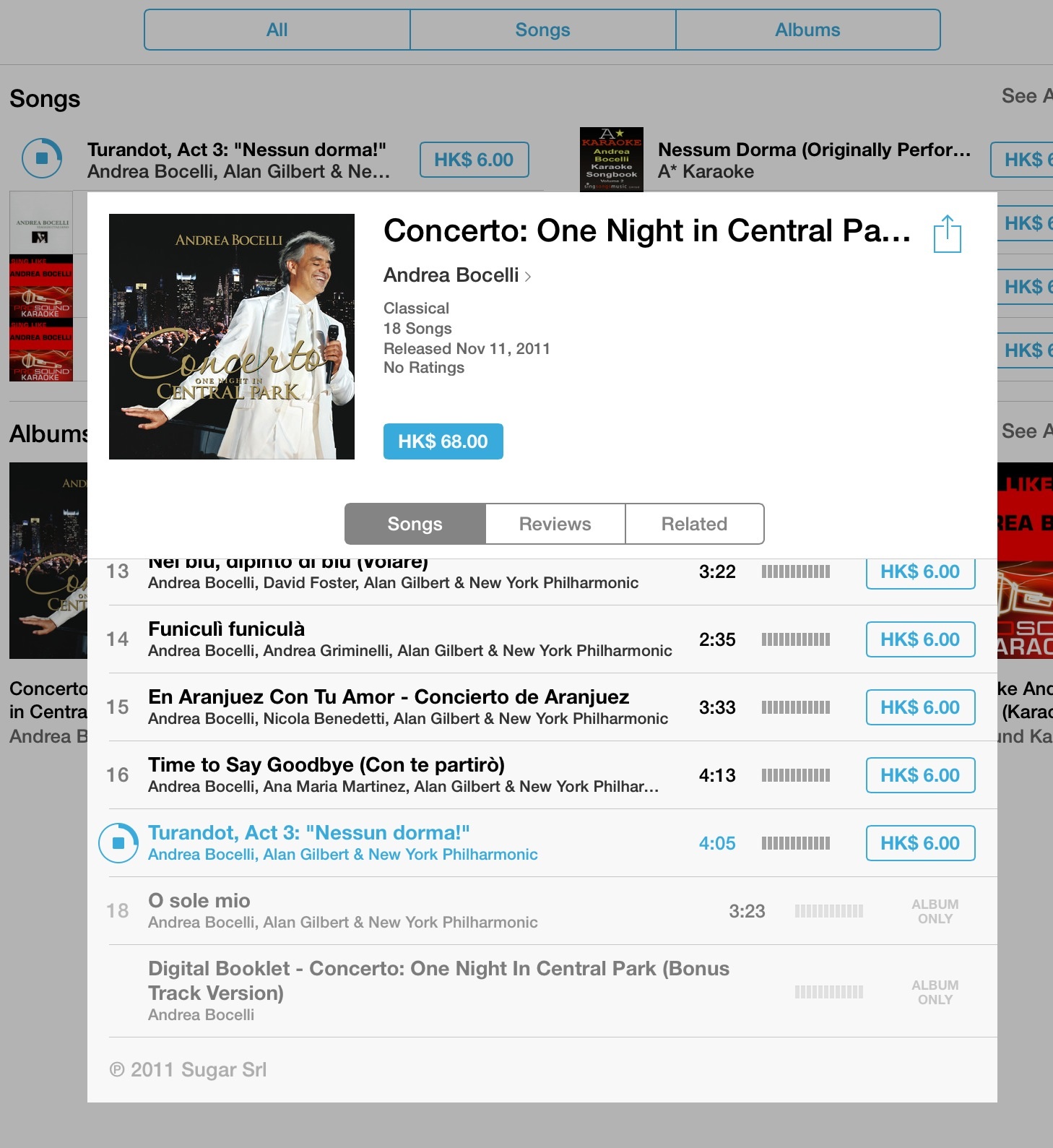Buy En Aranjuez Con Tu Amor track
The height and width of the screenshot is (1148, 1053).
coord(920,707)
